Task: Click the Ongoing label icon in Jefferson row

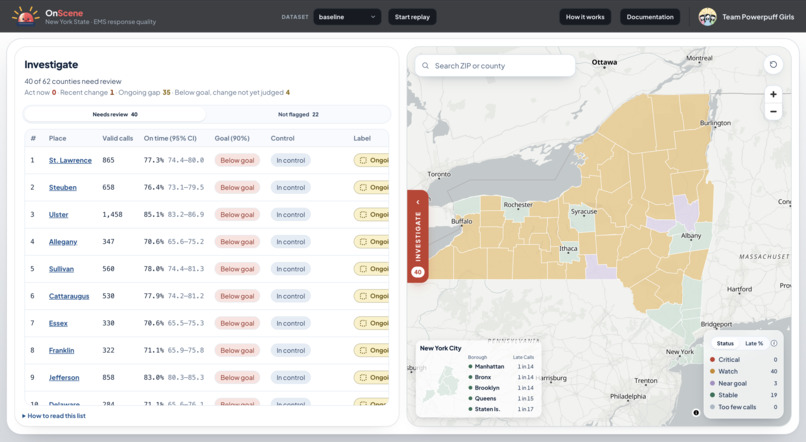Action: (363, 378)
